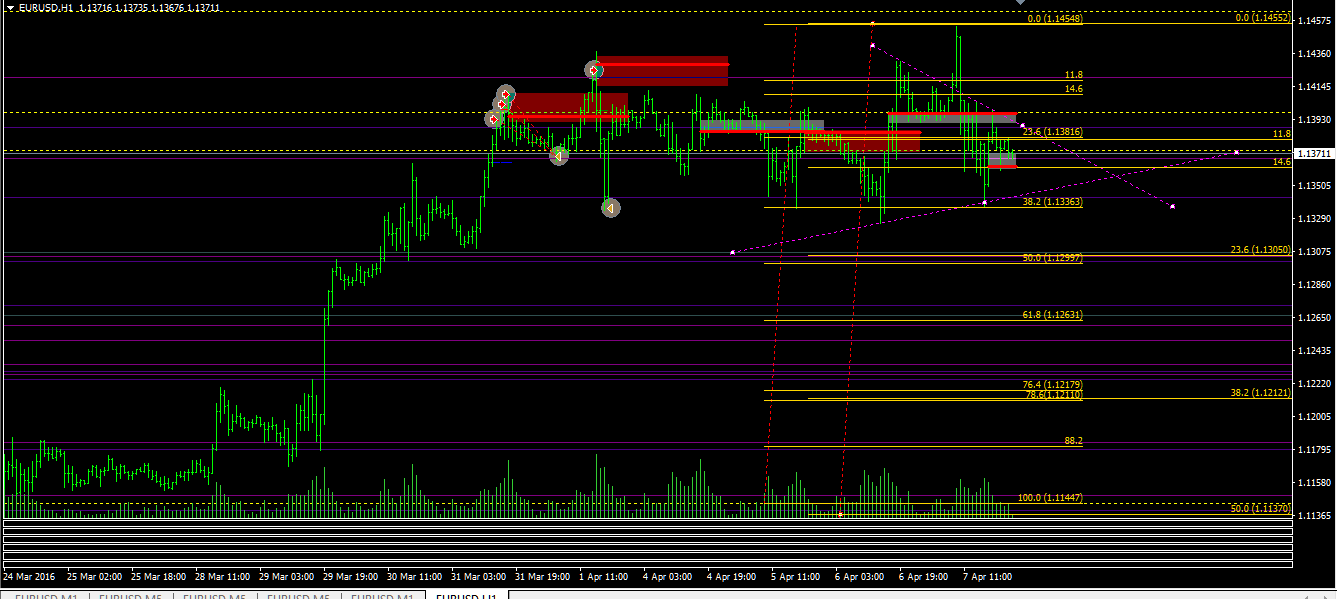Open the chart title arrow beside EURUSD,H1

click(9, 7)
